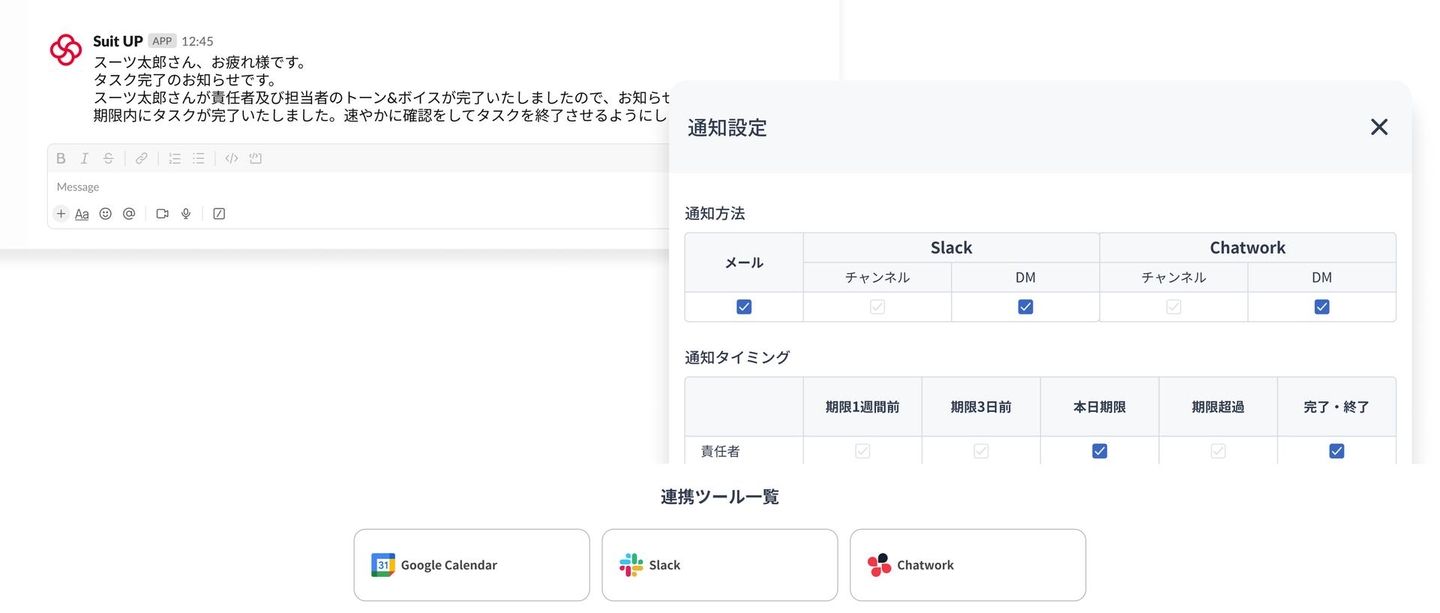Uncheck the メール notification checkbox
The height and width of the screenshot is (613, 1440).
point(744,307)
